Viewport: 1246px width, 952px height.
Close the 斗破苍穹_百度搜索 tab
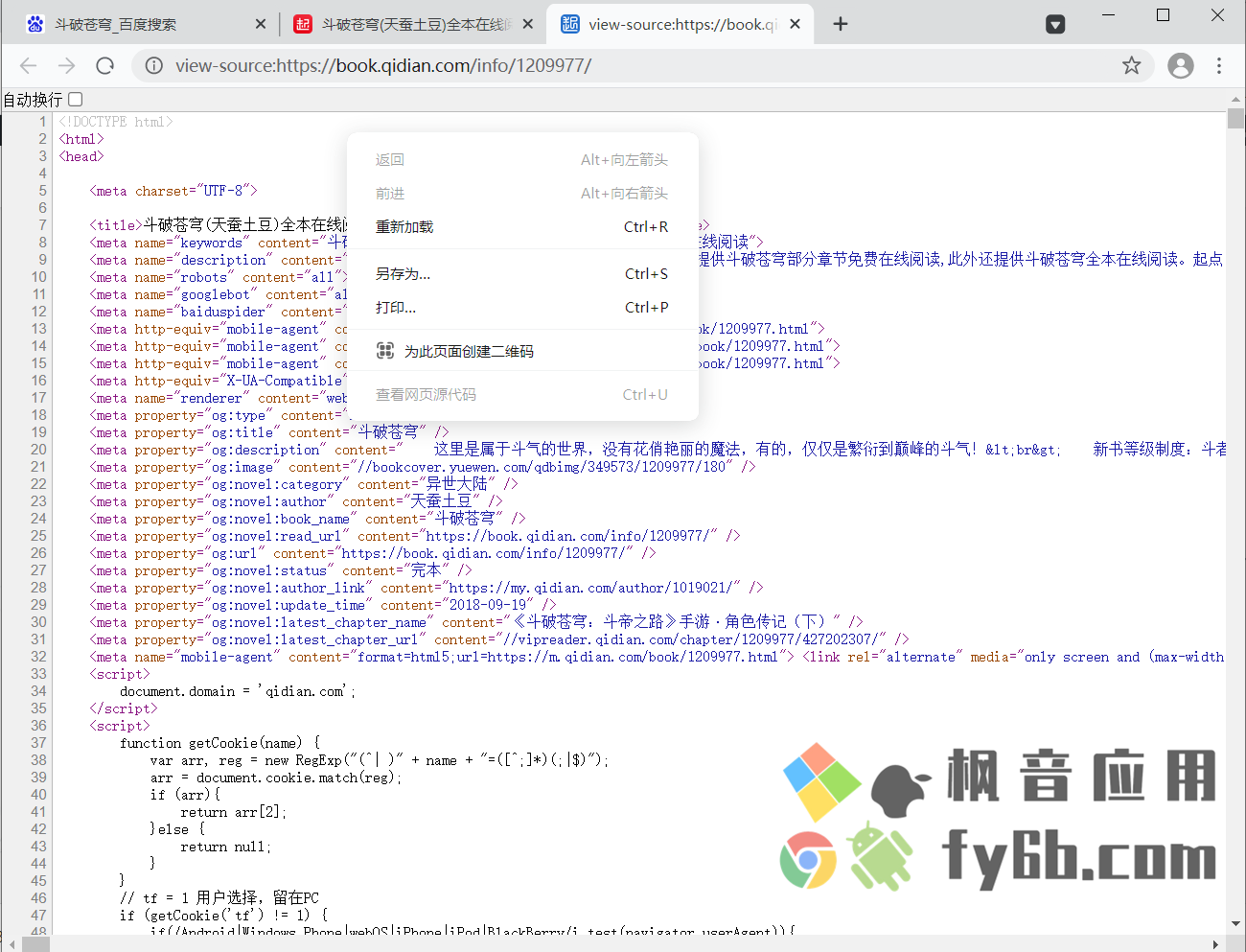point(261,24)
